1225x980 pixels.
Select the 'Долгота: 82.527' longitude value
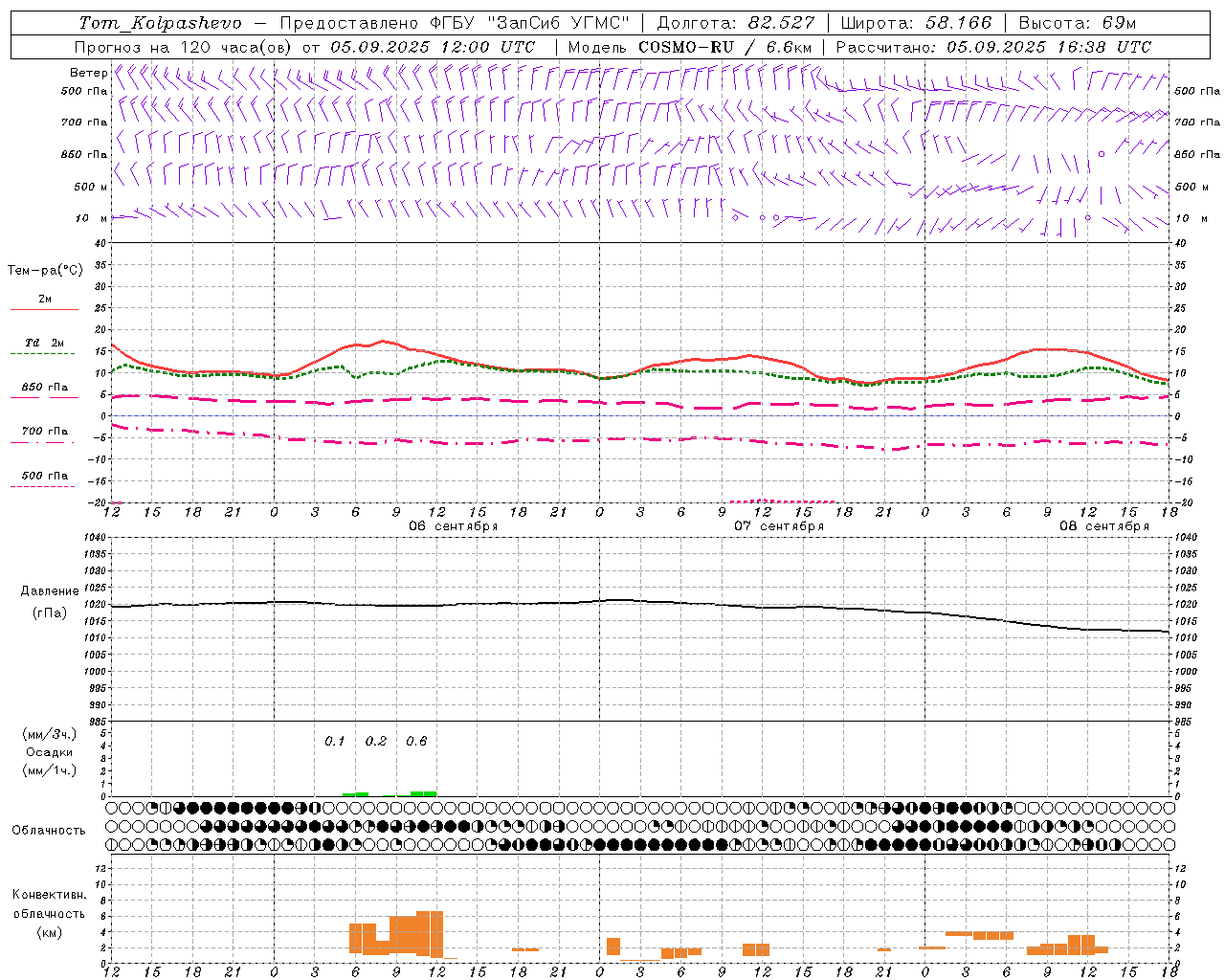tap(737, 23)
